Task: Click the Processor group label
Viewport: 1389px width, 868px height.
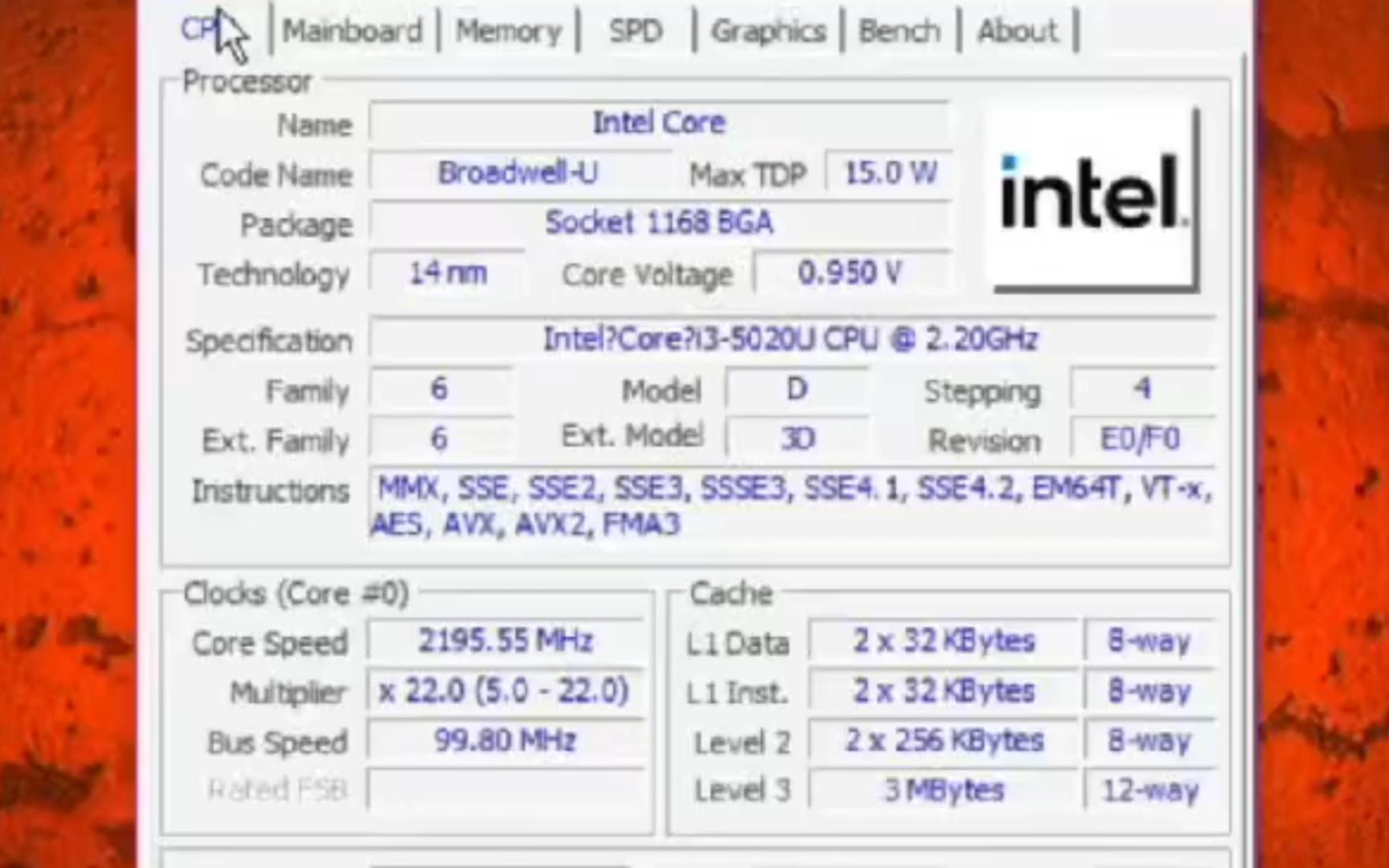Action: coord(247,82)
